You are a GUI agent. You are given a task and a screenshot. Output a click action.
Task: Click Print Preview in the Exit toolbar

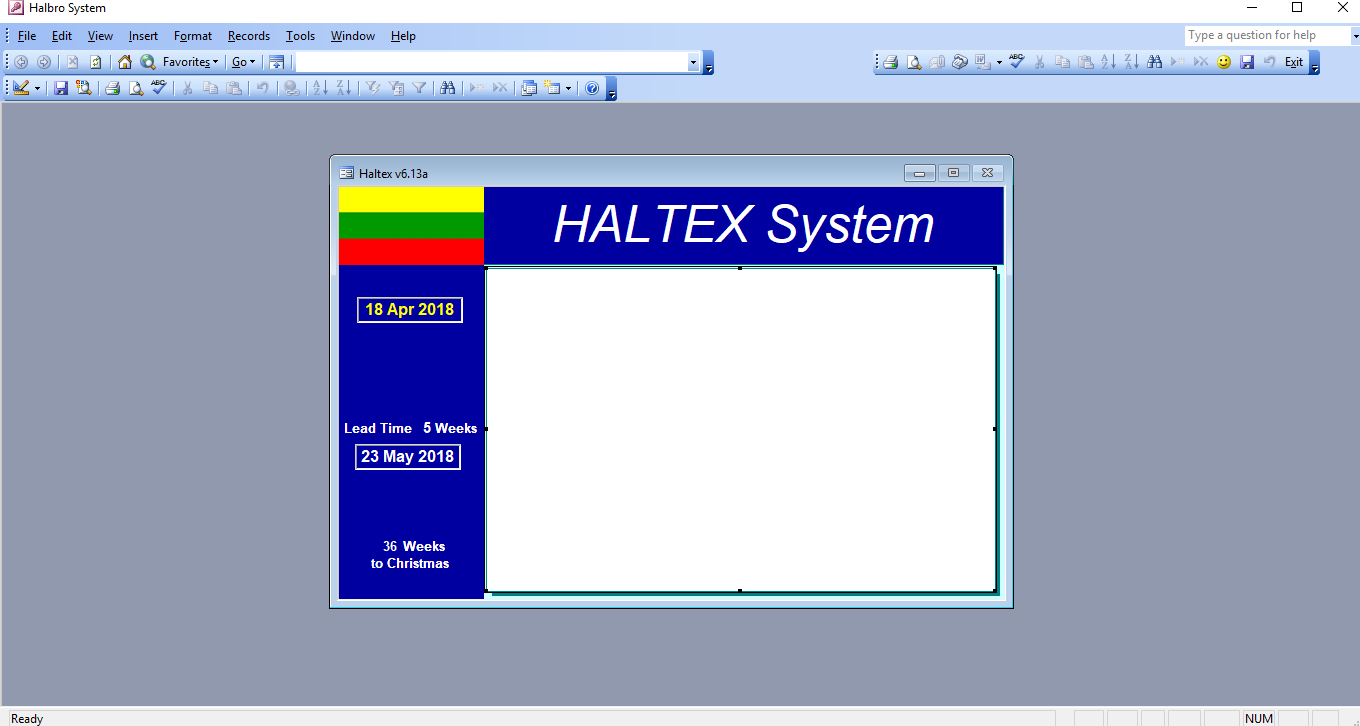pos(914,62)
